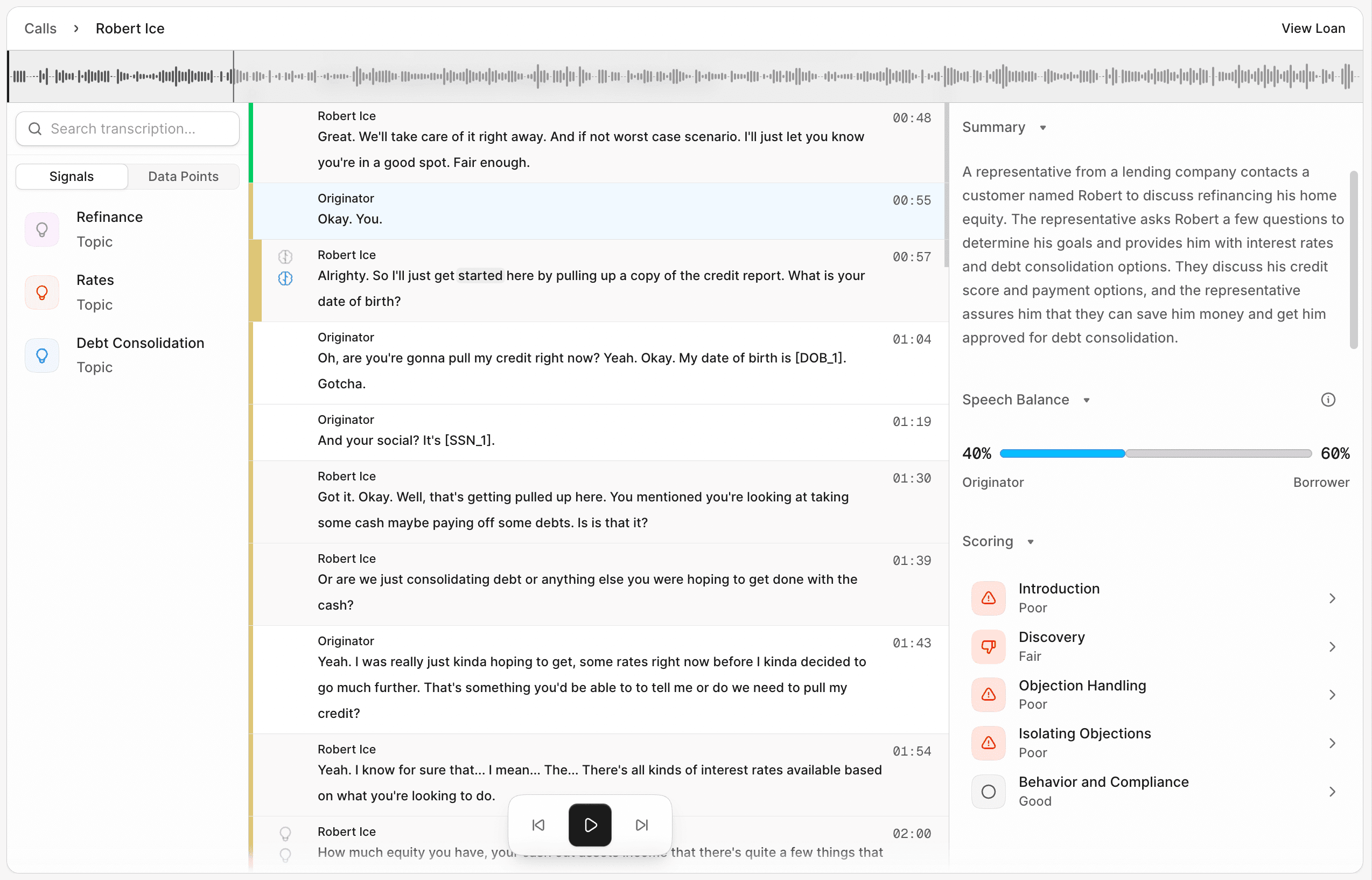The width and height of the screenshot is (1372, 880).
Task: Switch to the Data Points tab
Action: coord(184,176)
